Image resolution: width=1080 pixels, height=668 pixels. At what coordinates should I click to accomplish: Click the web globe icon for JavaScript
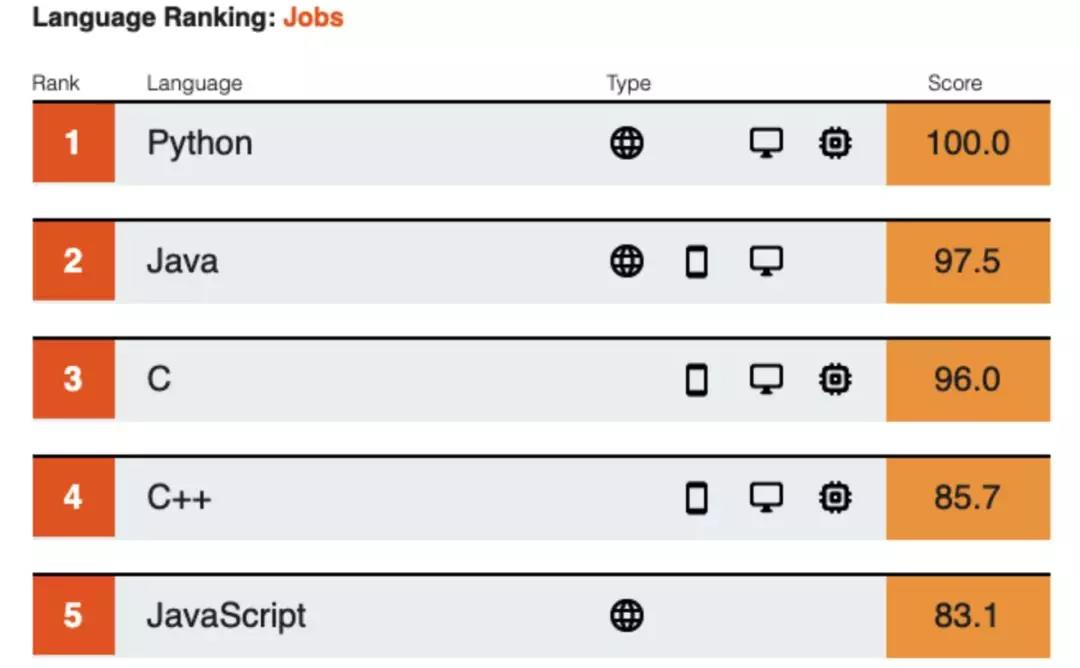pyautogui.click(x=627, y=615)
